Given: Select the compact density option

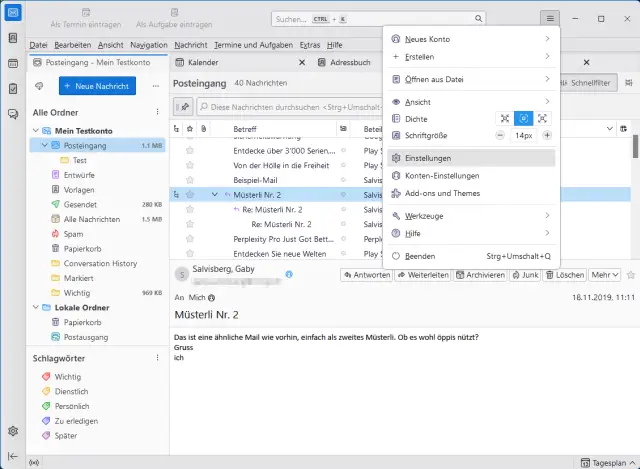Looking at the screenshot, I should pos(504,118).
